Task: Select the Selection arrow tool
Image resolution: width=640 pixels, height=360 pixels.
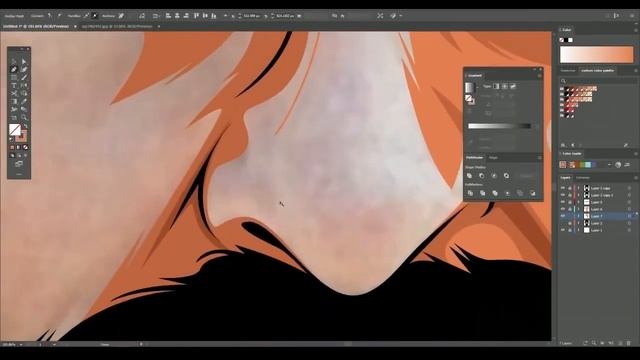Action: 14,61
